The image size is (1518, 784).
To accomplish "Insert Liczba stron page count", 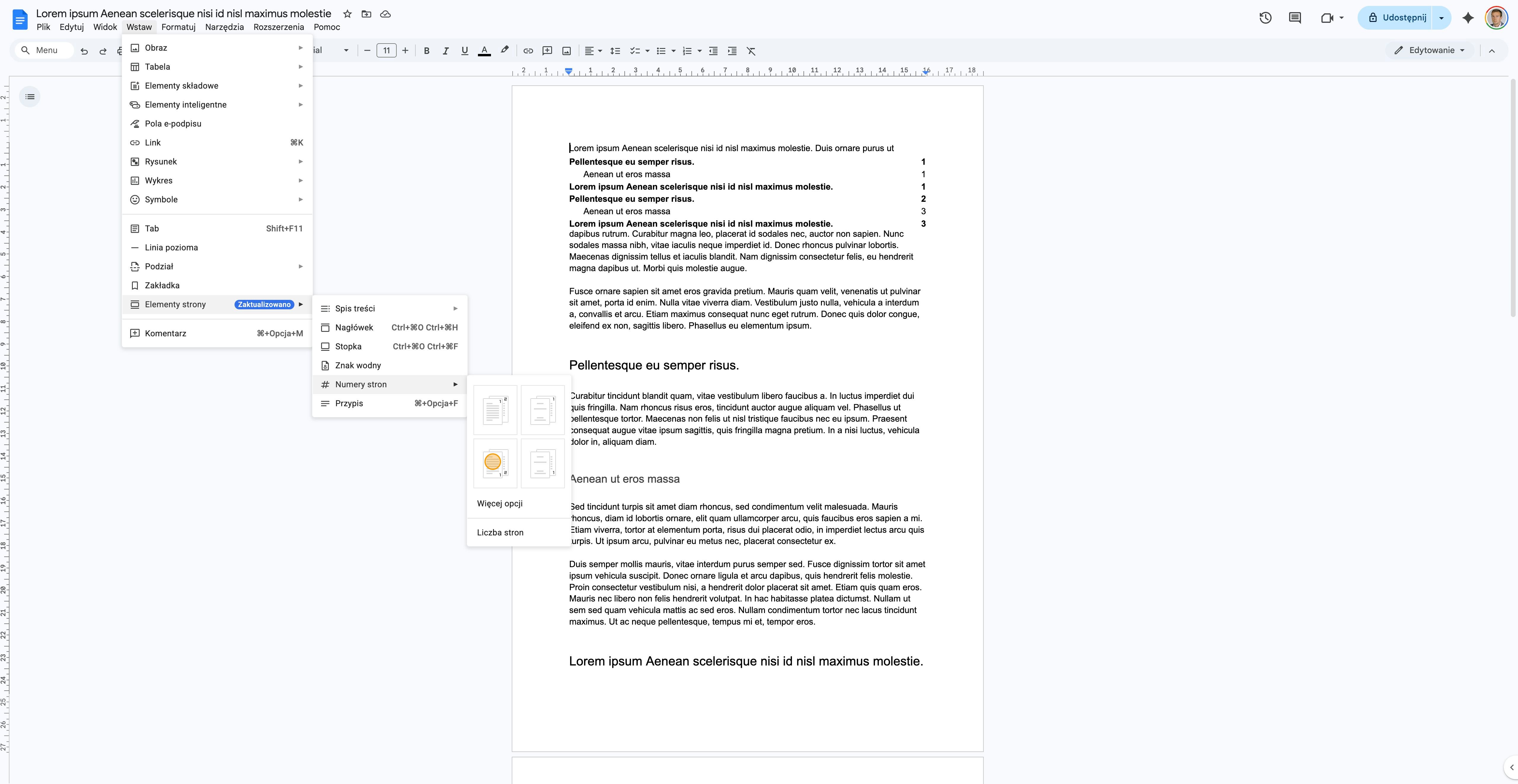I will pos(500,532).
